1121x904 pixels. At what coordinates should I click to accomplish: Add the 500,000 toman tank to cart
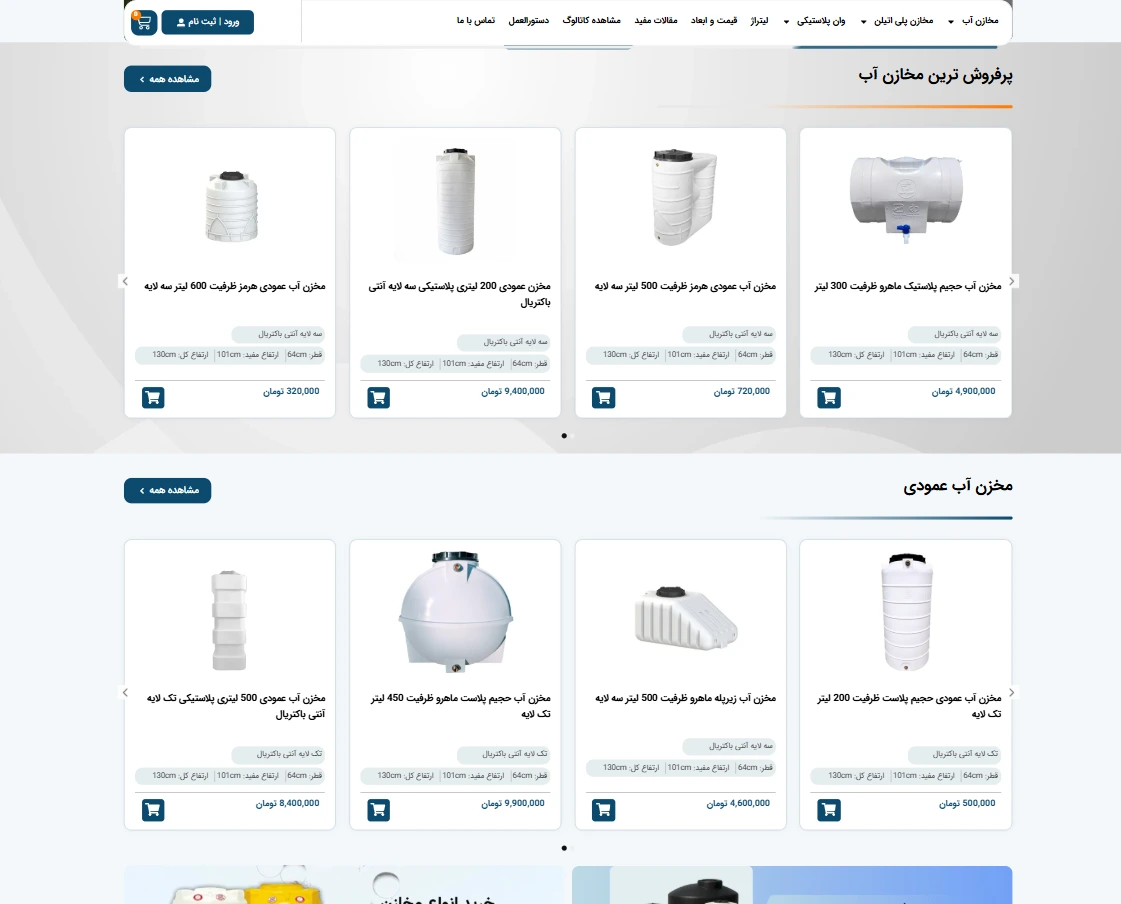point(829,810)
